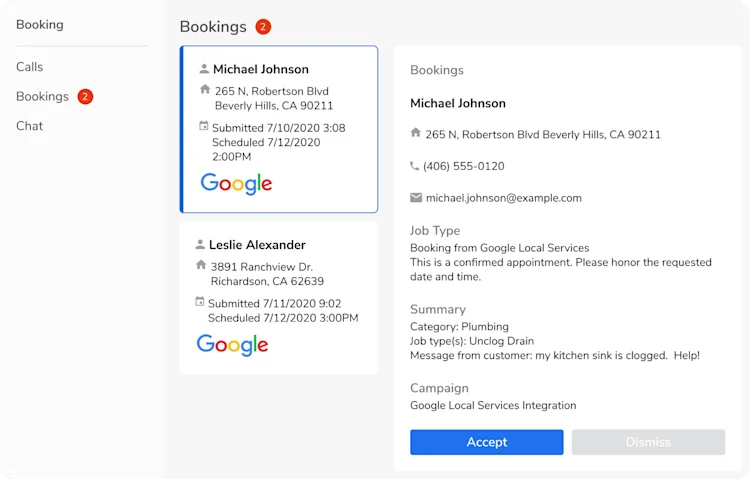750x479 pixels.
Task: Click the red 2 badge next to the Bookings heading
Action: (263, 27)
